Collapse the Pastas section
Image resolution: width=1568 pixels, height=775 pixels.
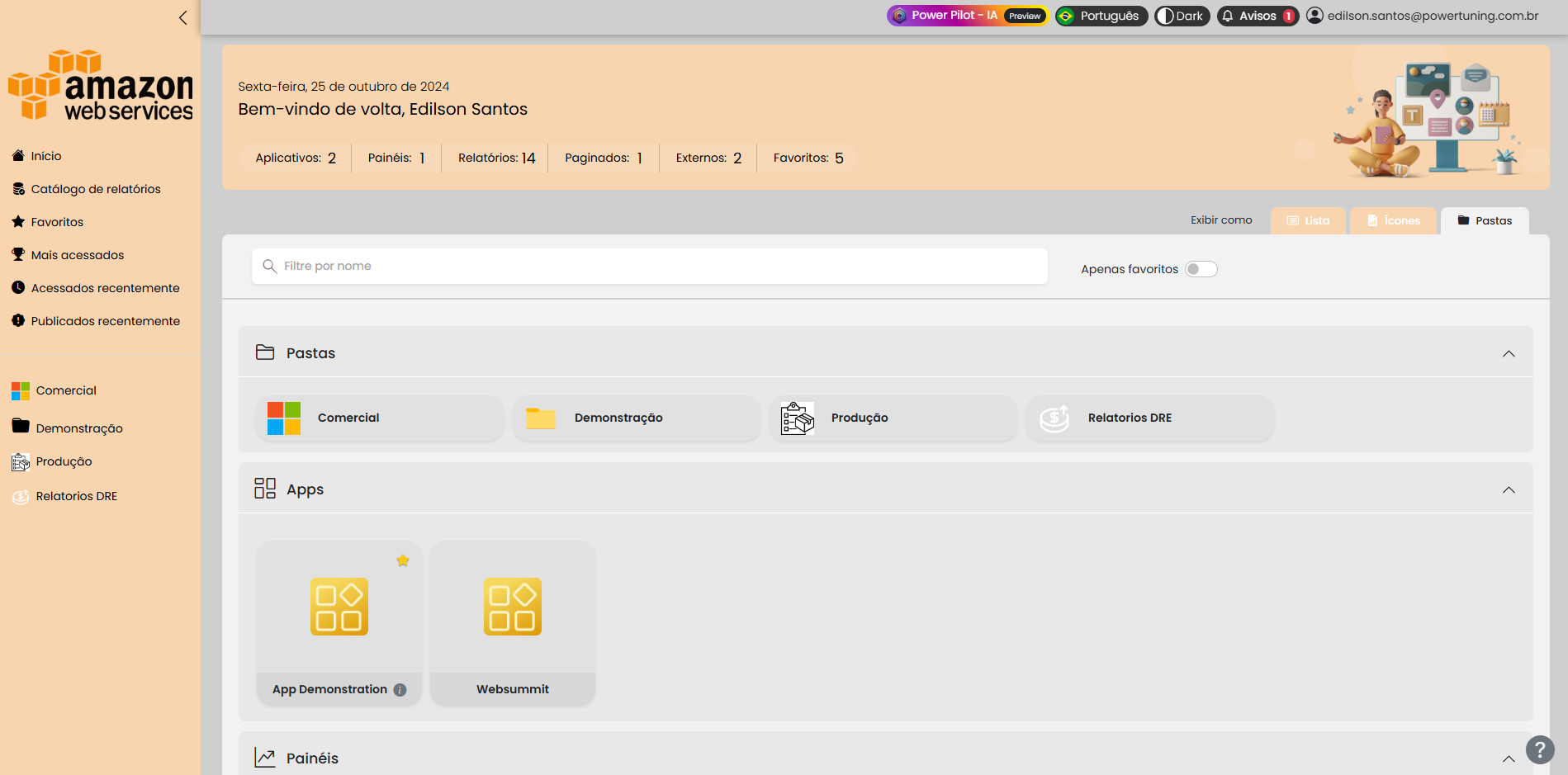tap(1508, 353)
